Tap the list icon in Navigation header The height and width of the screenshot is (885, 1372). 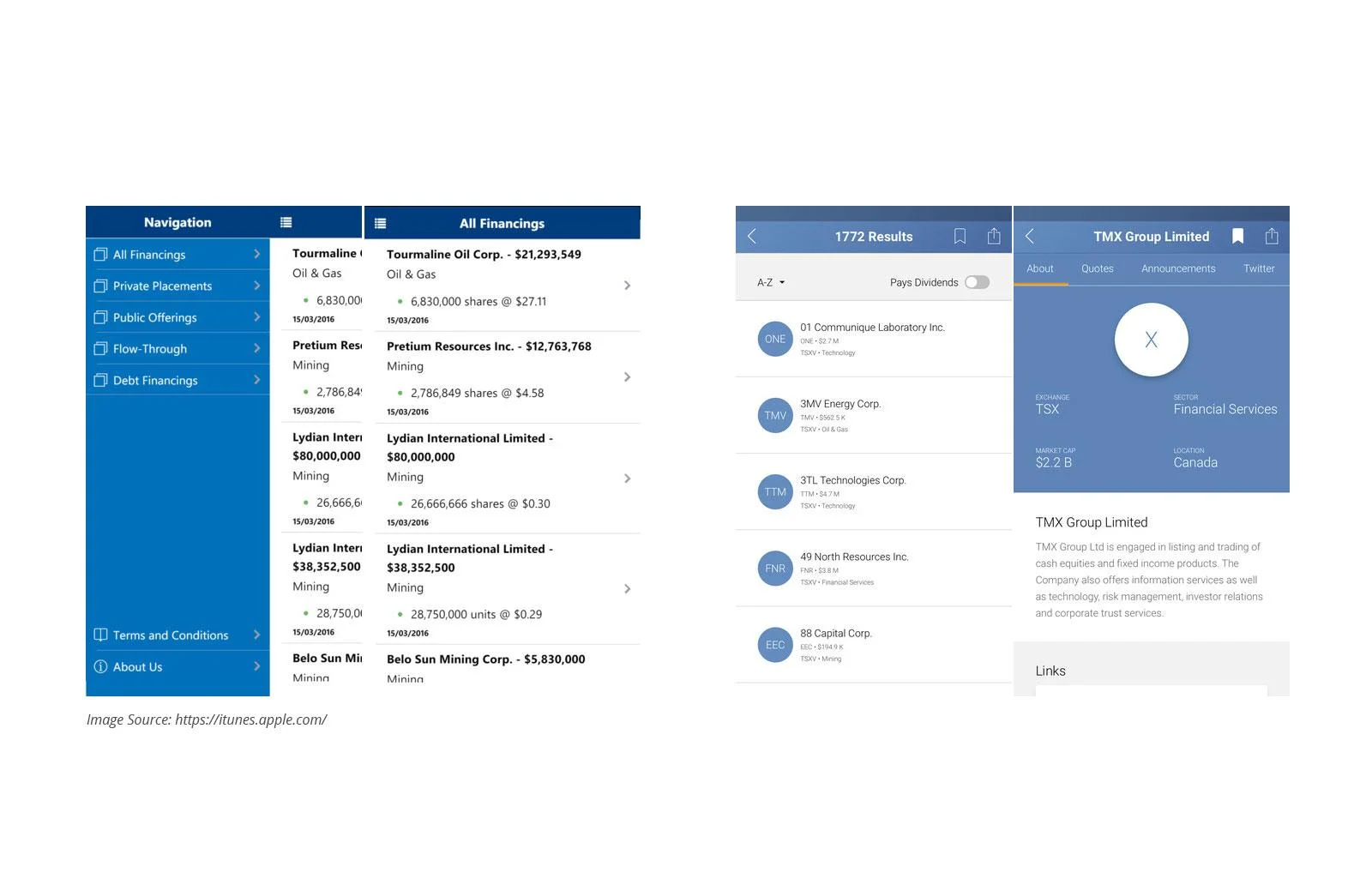point(286,222)
